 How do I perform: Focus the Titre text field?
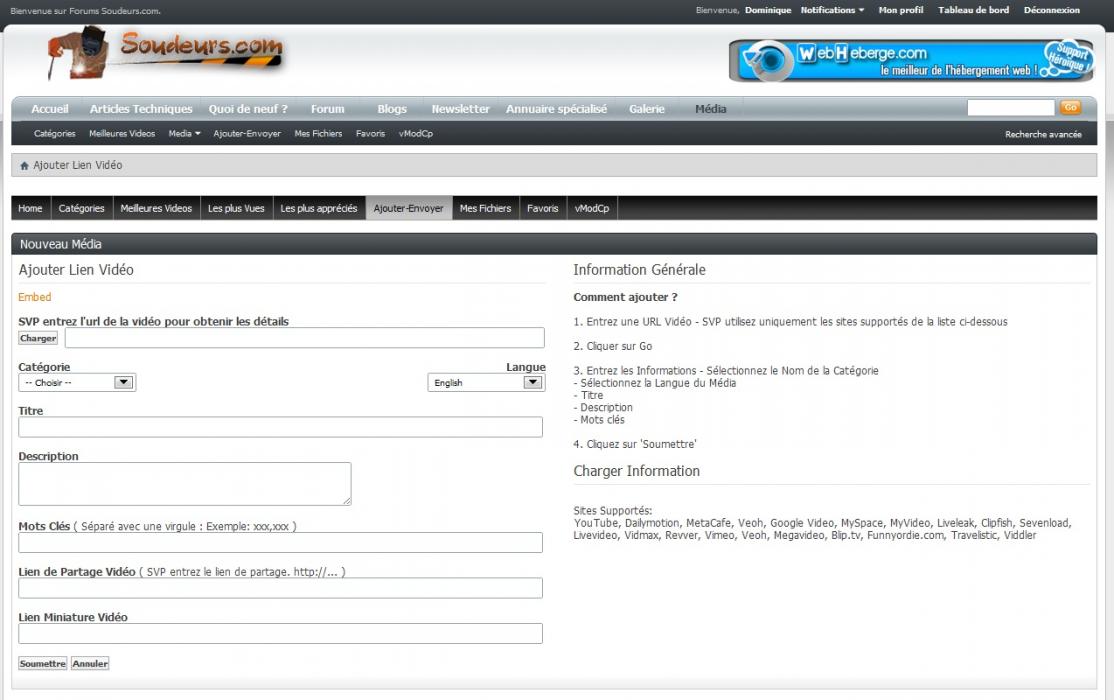click(280, 427)
